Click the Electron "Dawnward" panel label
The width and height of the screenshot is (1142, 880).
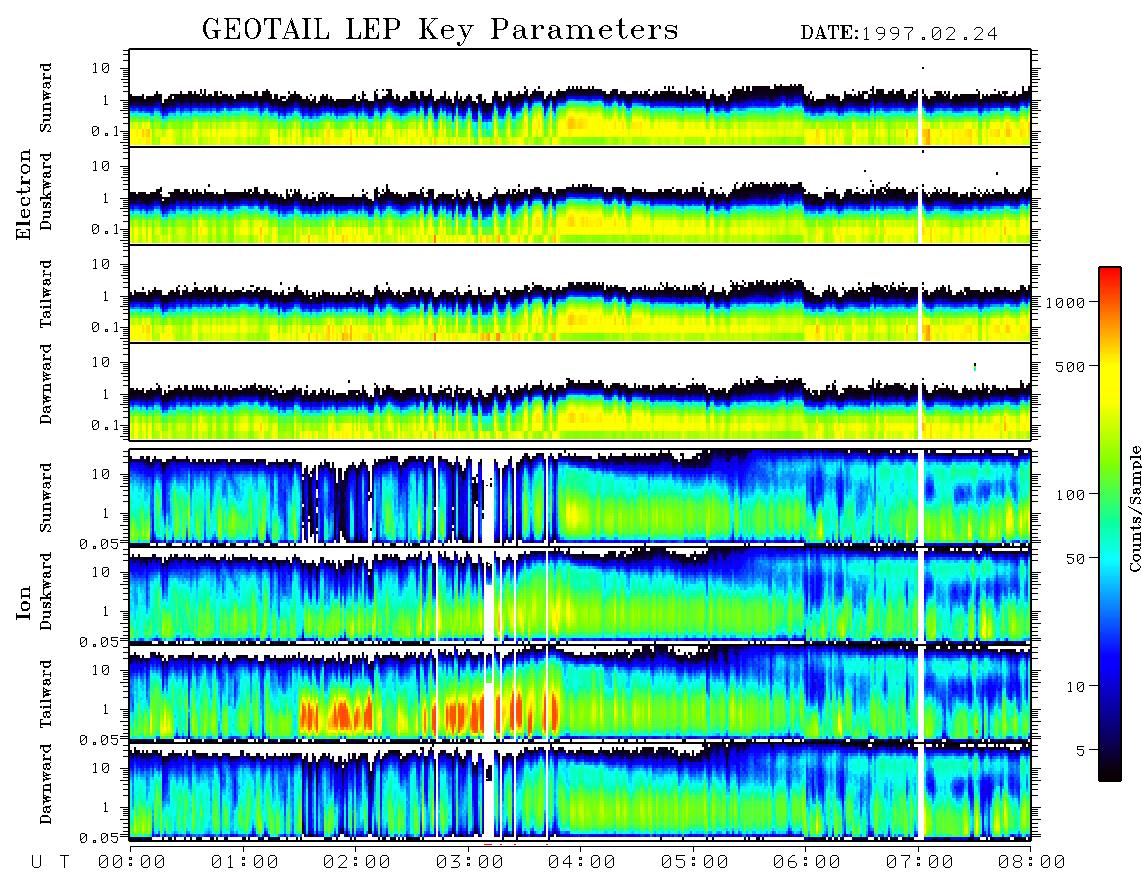[46, 385]
